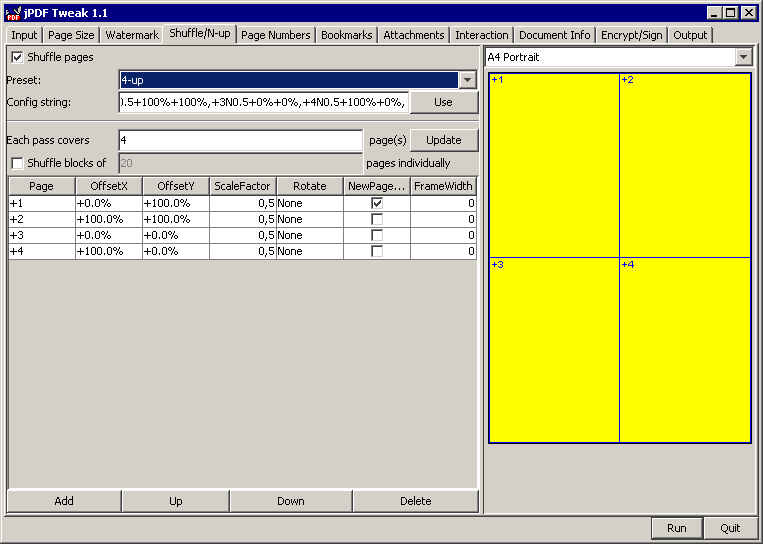
Task: Expand the A4 Portrait page format dropdown
Action: click(x=743, y=57)
